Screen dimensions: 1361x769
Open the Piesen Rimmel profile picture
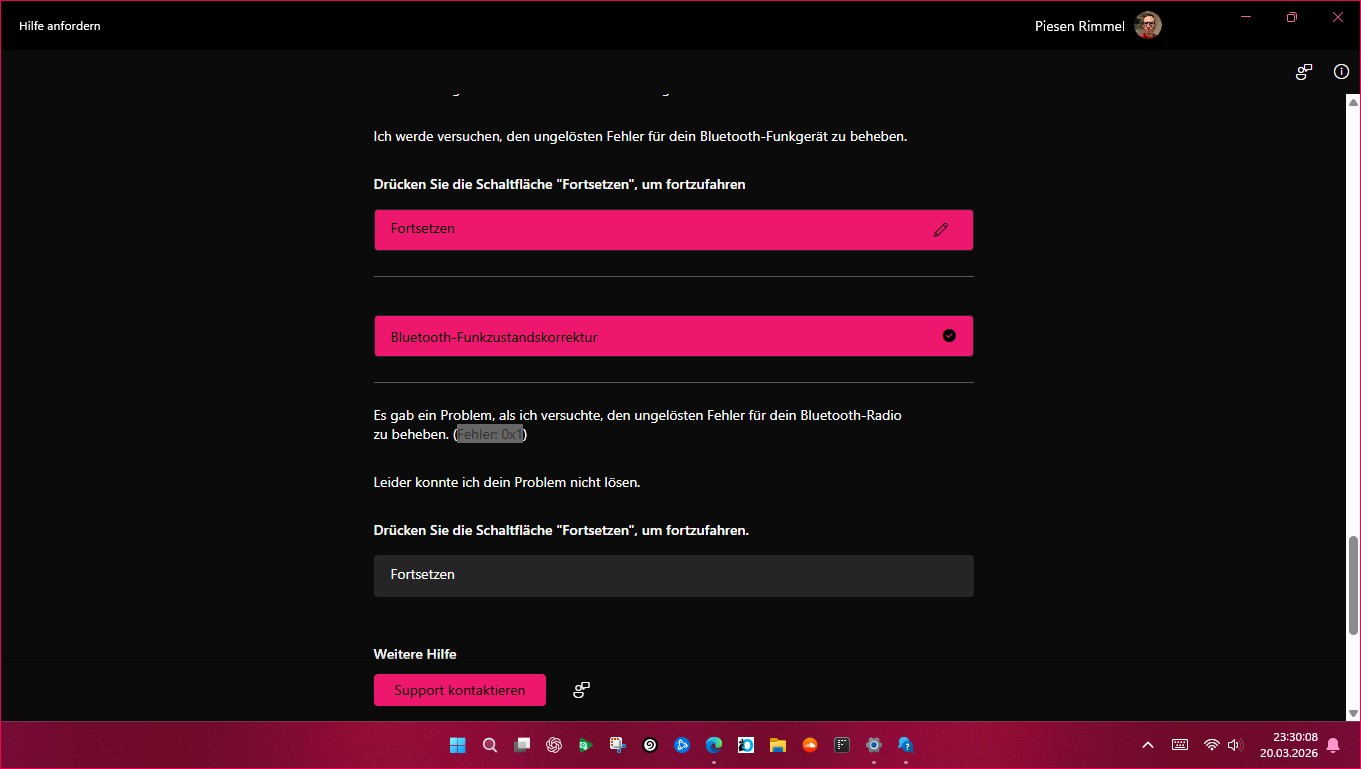coord(1148,25)
